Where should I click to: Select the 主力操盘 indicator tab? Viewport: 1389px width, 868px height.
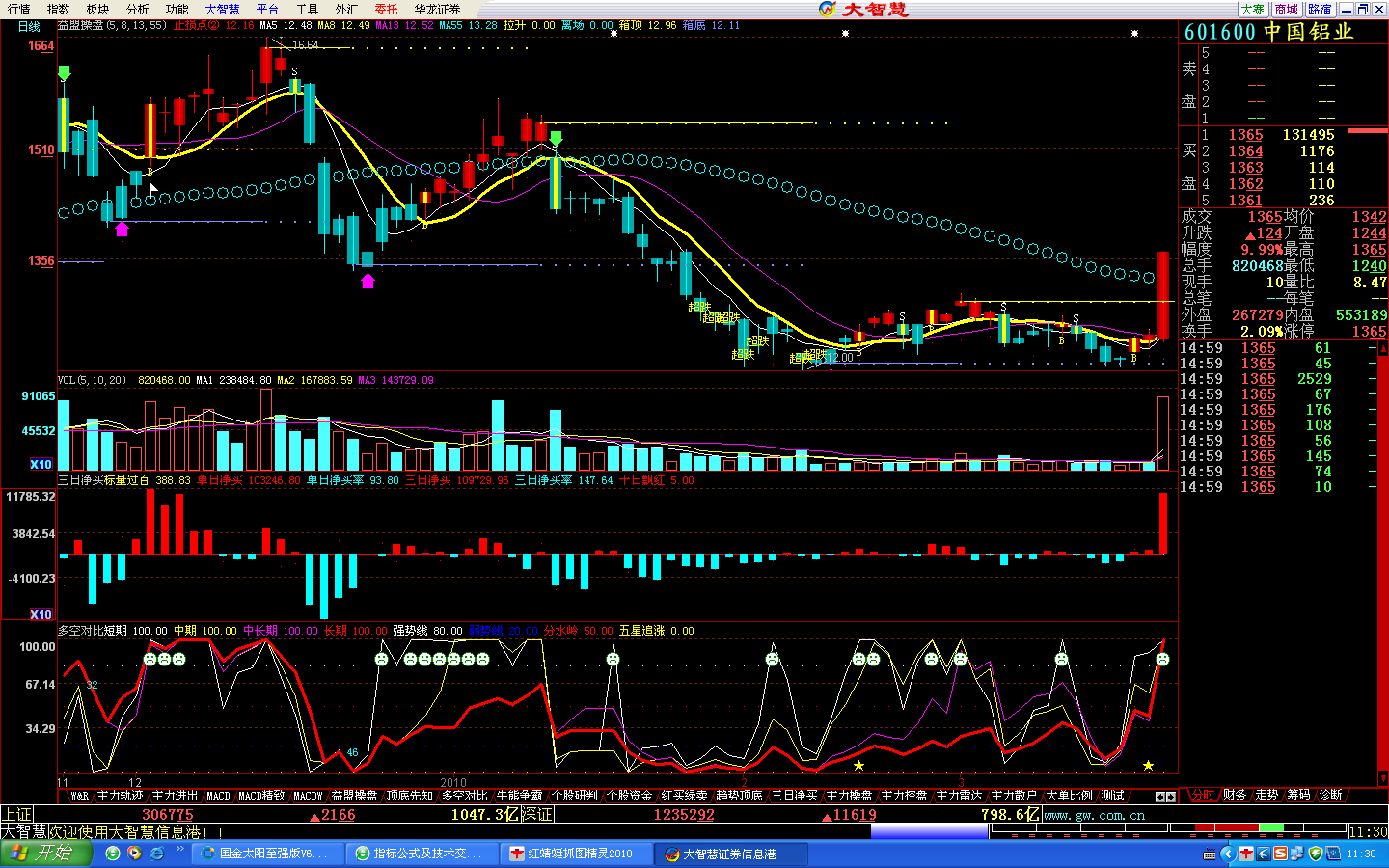[x=850, y=796]
